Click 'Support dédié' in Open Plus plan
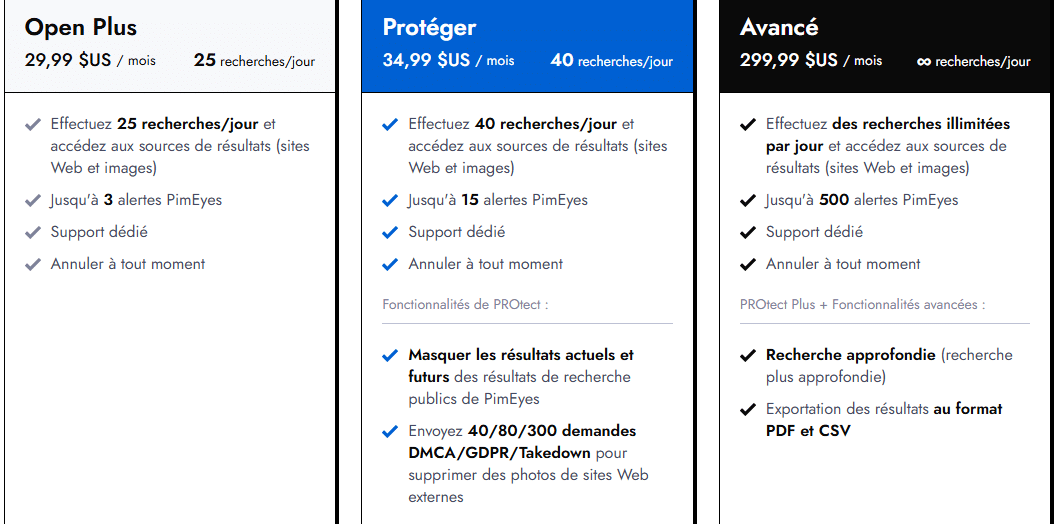 [99, 232]
